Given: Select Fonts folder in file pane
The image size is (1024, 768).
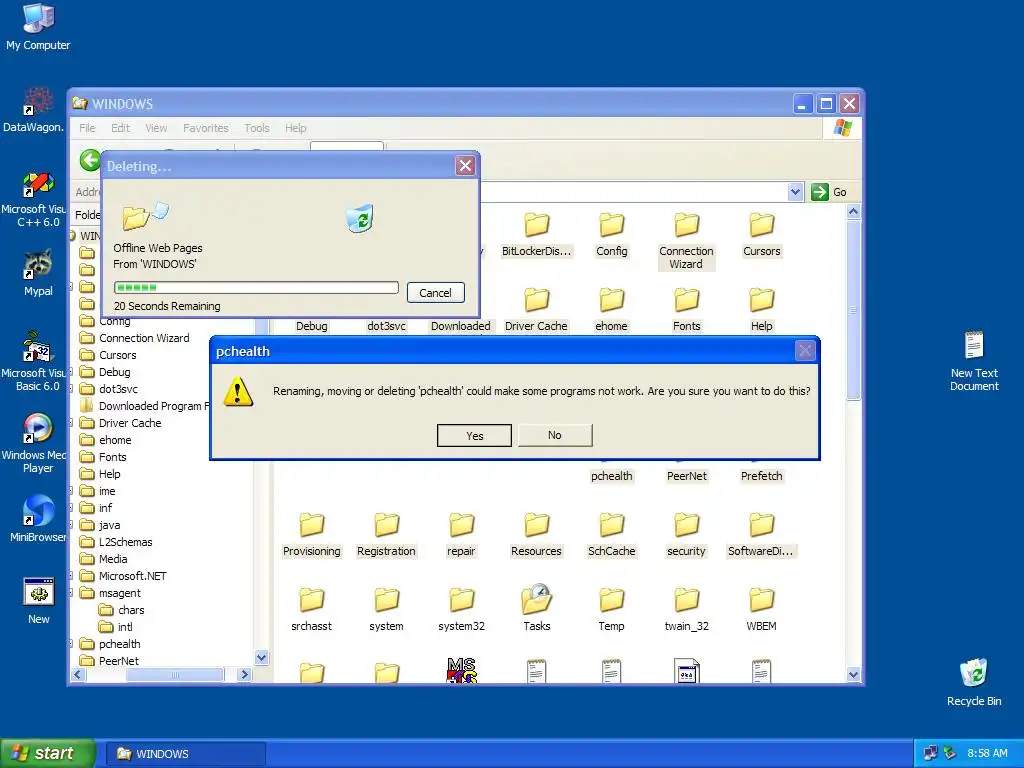Looking at the screenshot, I should tap(686, 311).
